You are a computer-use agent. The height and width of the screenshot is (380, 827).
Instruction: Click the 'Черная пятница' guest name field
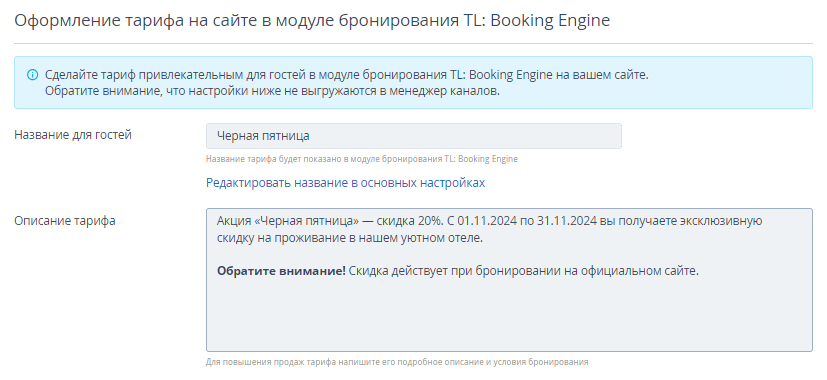pos(414,136)
